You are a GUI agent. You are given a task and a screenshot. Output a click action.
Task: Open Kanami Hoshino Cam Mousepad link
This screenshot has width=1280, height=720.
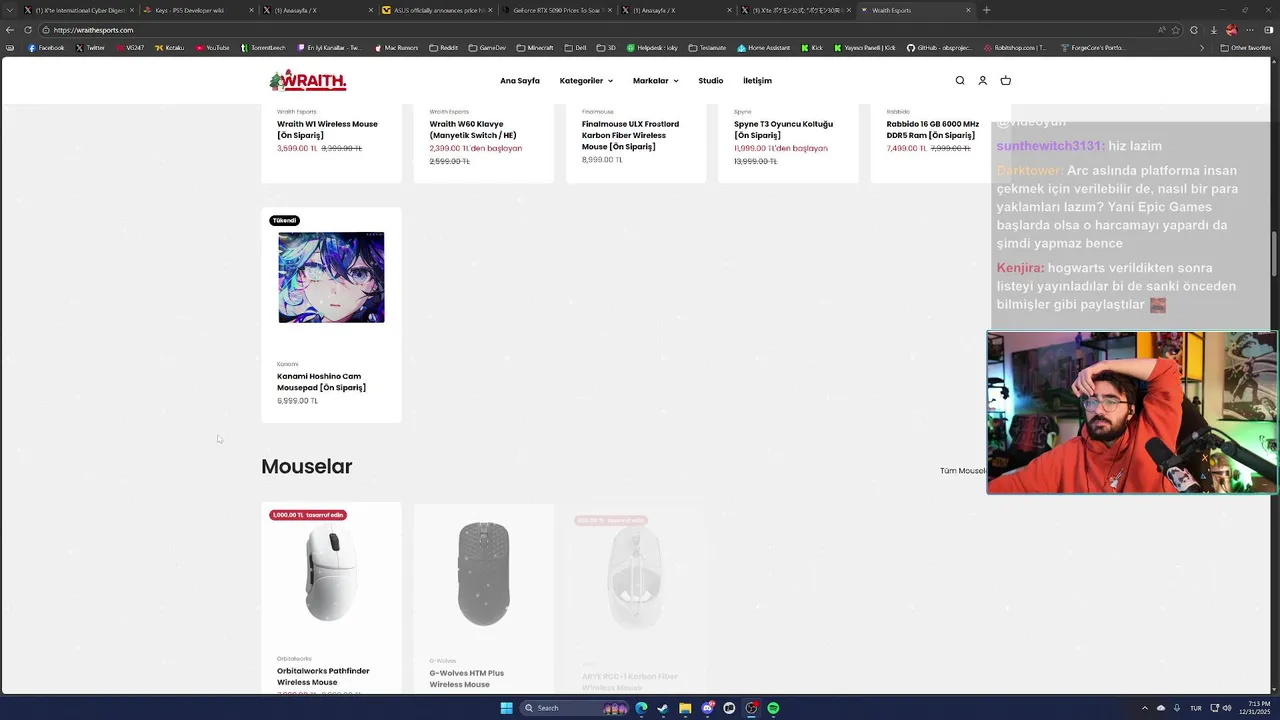tap(321, 382)
